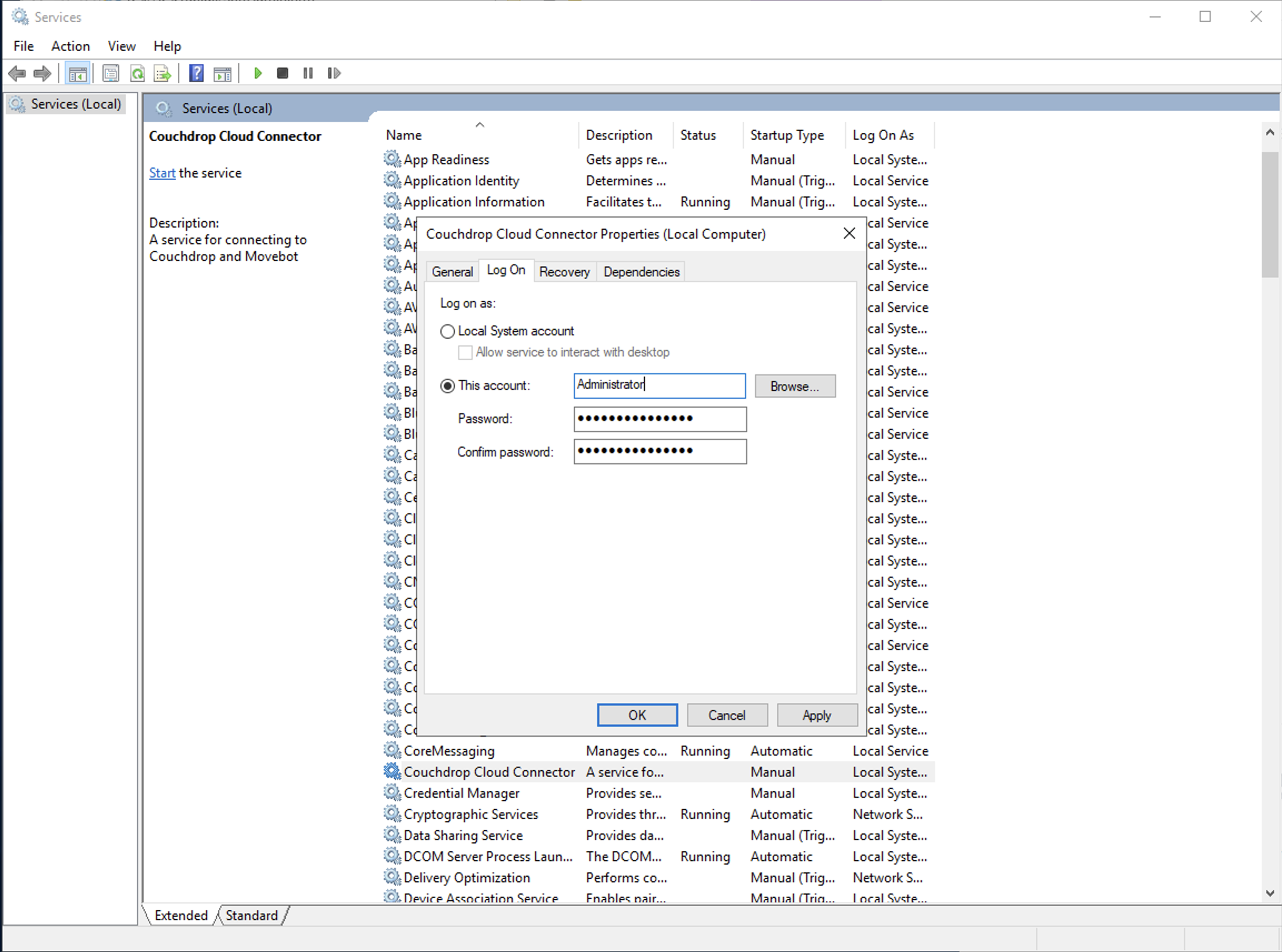This screenshot has height=952, width=1282.
Task: Select the Couchdrop Cloud Connector service row
Action: (658, 772)
